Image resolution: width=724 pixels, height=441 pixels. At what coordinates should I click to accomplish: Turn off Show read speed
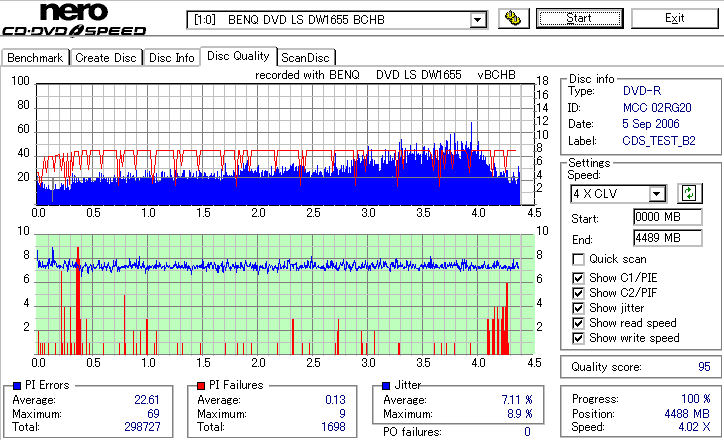point(578,323)
